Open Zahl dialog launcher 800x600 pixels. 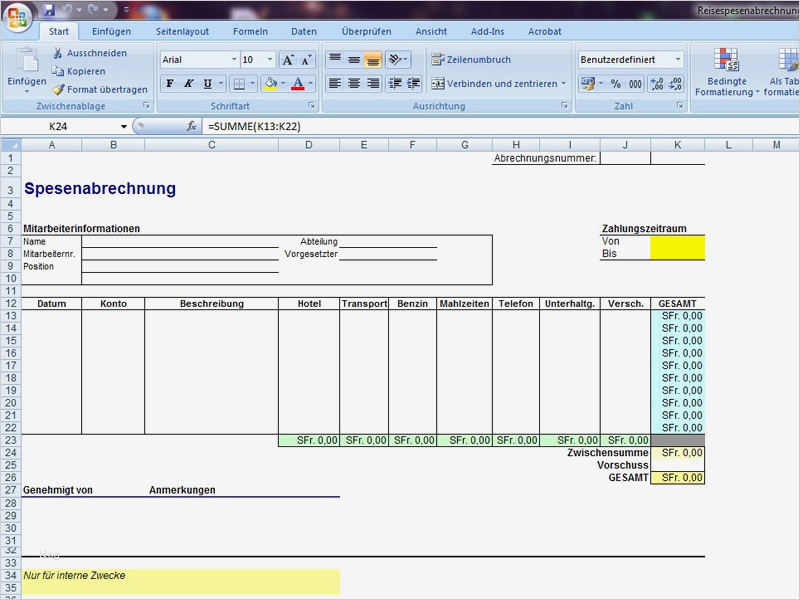(680, 106)
